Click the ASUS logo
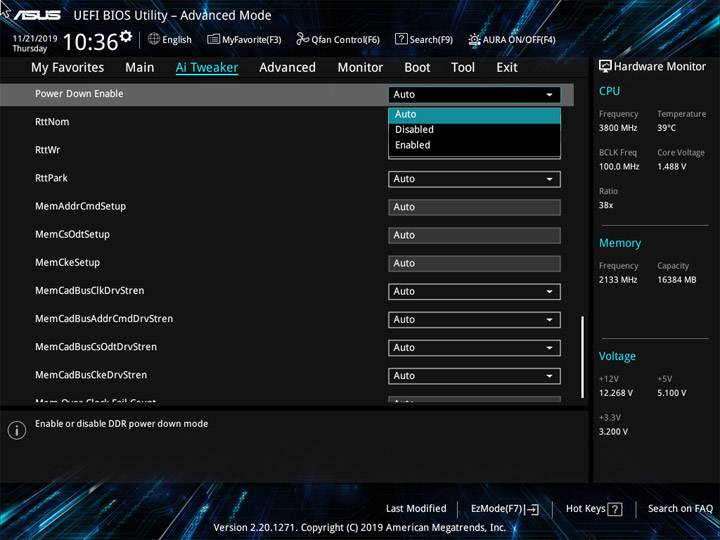Viewport: 720px width, 540px height. 37,16
